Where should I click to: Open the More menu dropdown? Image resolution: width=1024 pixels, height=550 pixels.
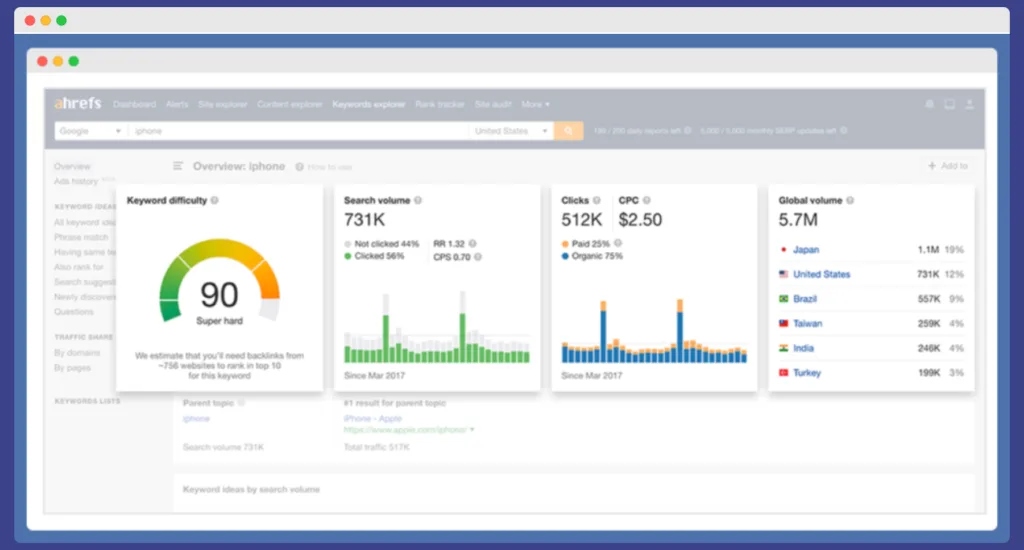point(535,104)
